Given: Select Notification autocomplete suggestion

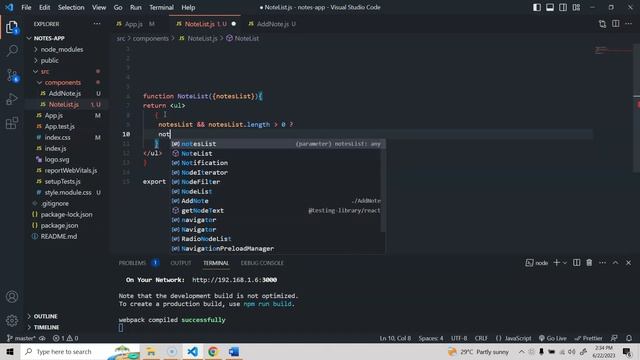Looking at the screenshot, I should pos(277,163).
